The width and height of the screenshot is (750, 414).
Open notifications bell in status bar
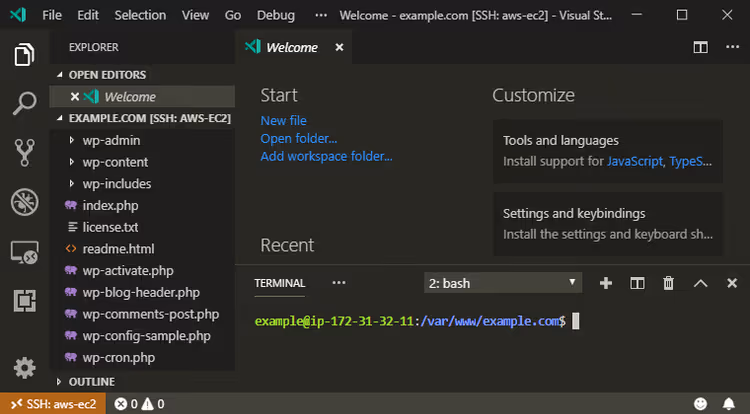[728, 403]
